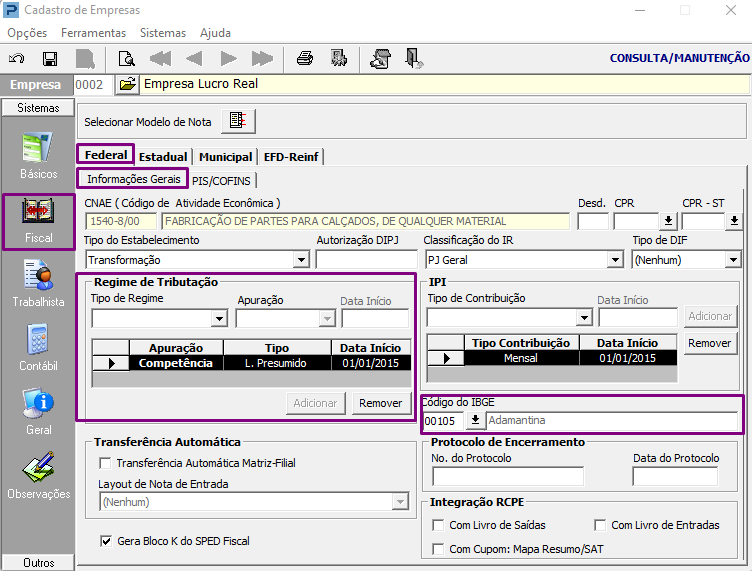
Task: Click the stamp-like toolbar icon beside the printer
Action: tap(339, 58)
